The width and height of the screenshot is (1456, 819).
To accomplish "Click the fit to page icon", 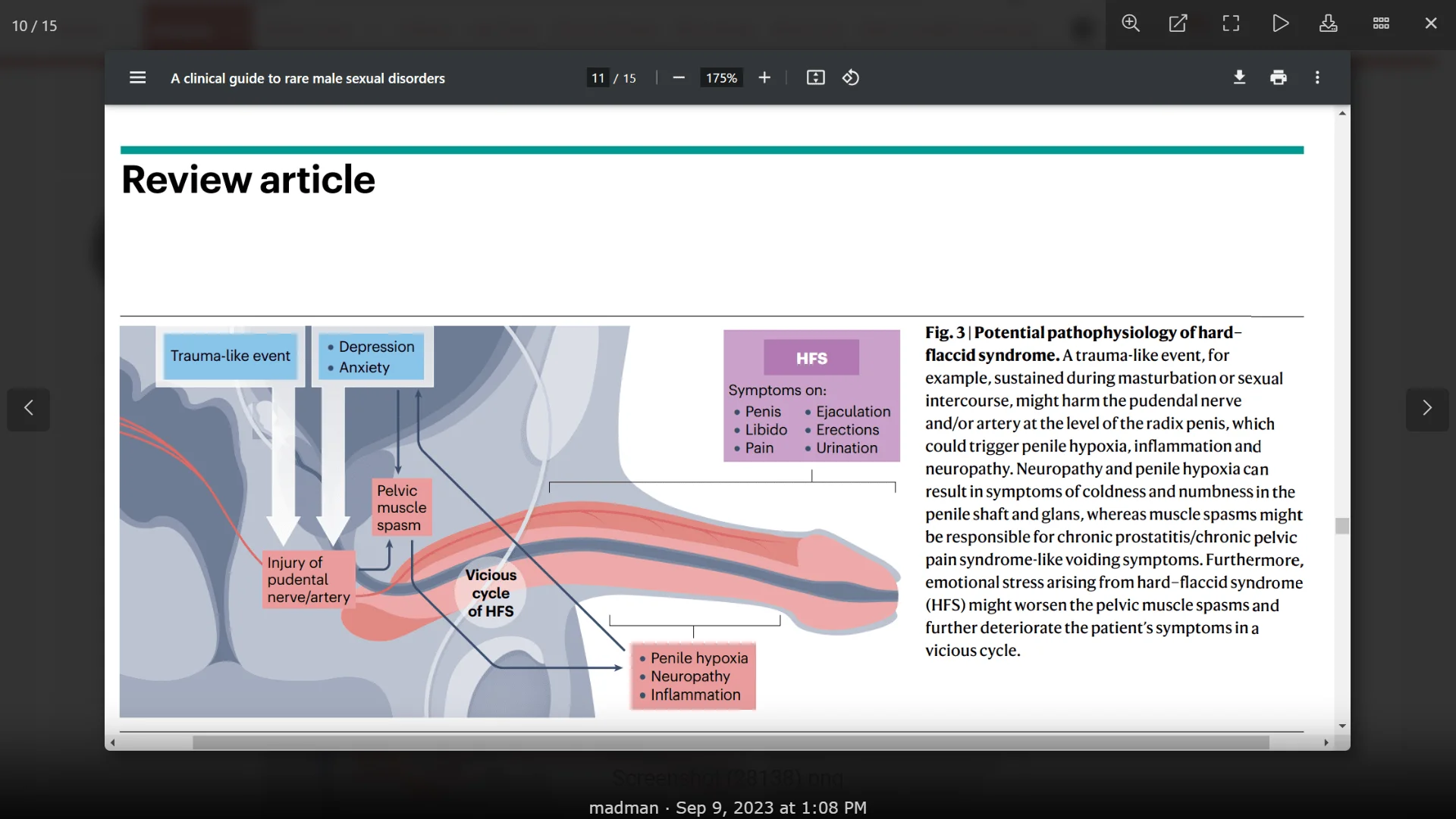I will 815,77.
